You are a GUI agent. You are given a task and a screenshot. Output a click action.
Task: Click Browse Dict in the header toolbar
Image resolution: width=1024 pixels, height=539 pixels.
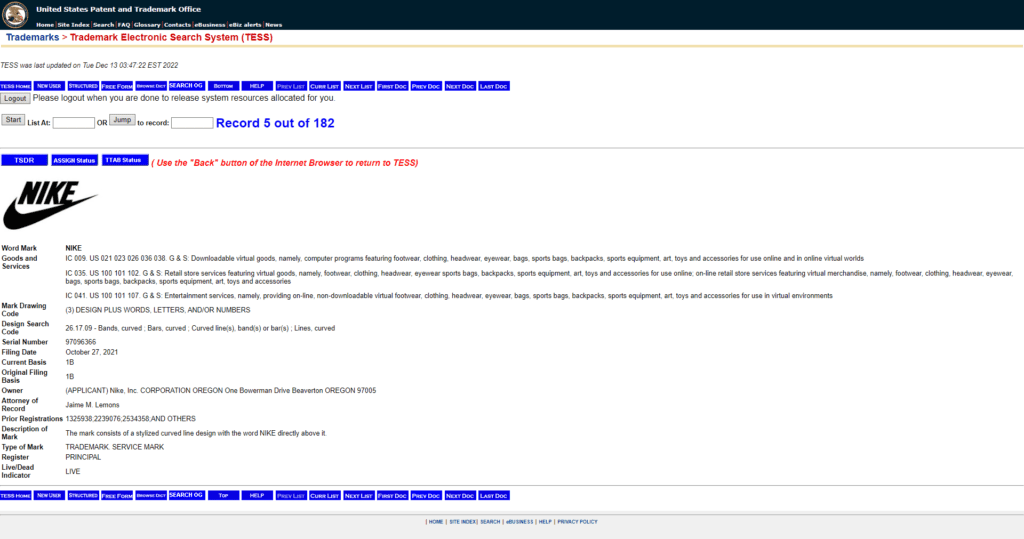[151, 86]
